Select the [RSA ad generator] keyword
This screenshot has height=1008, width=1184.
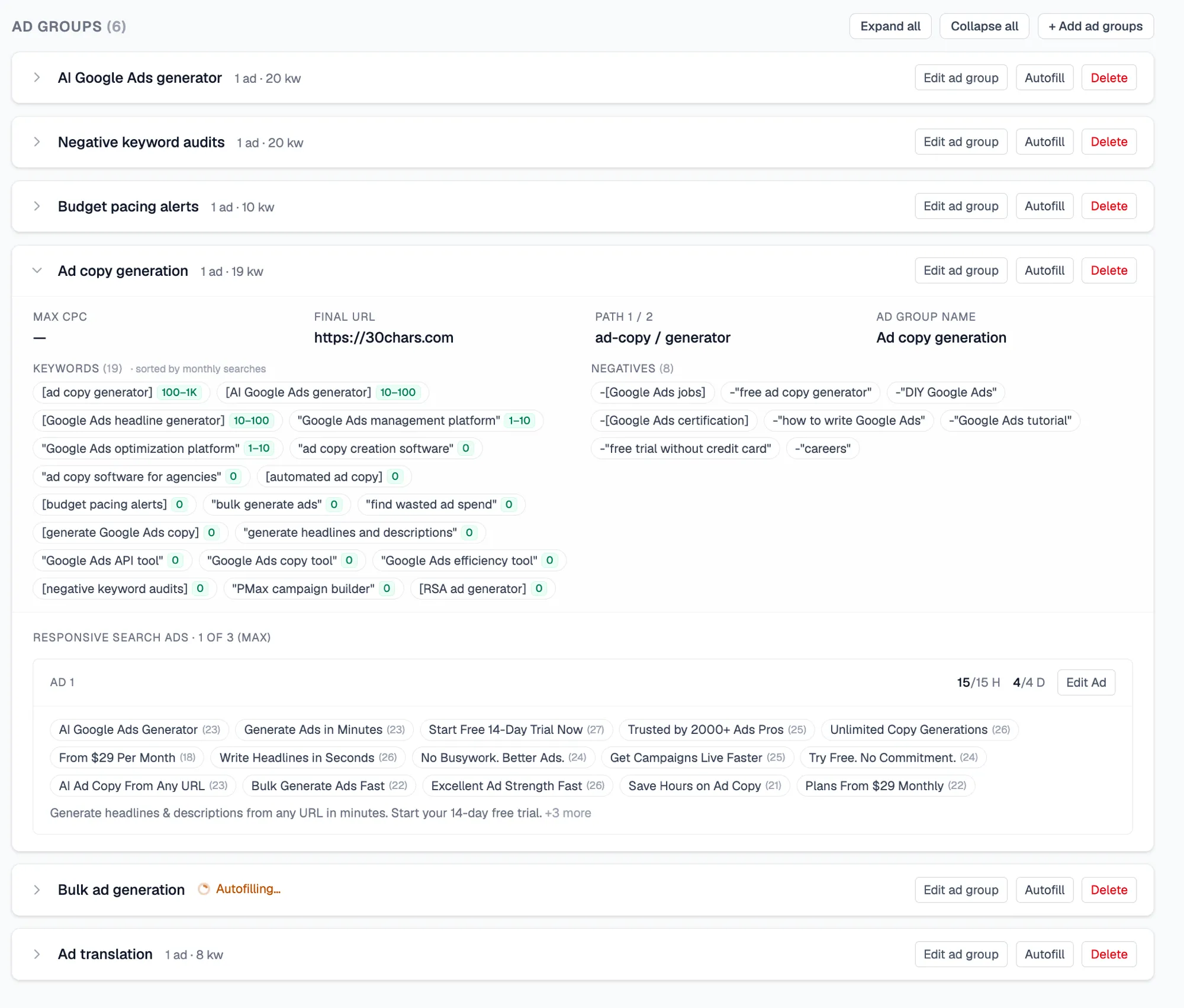[482, 588]
